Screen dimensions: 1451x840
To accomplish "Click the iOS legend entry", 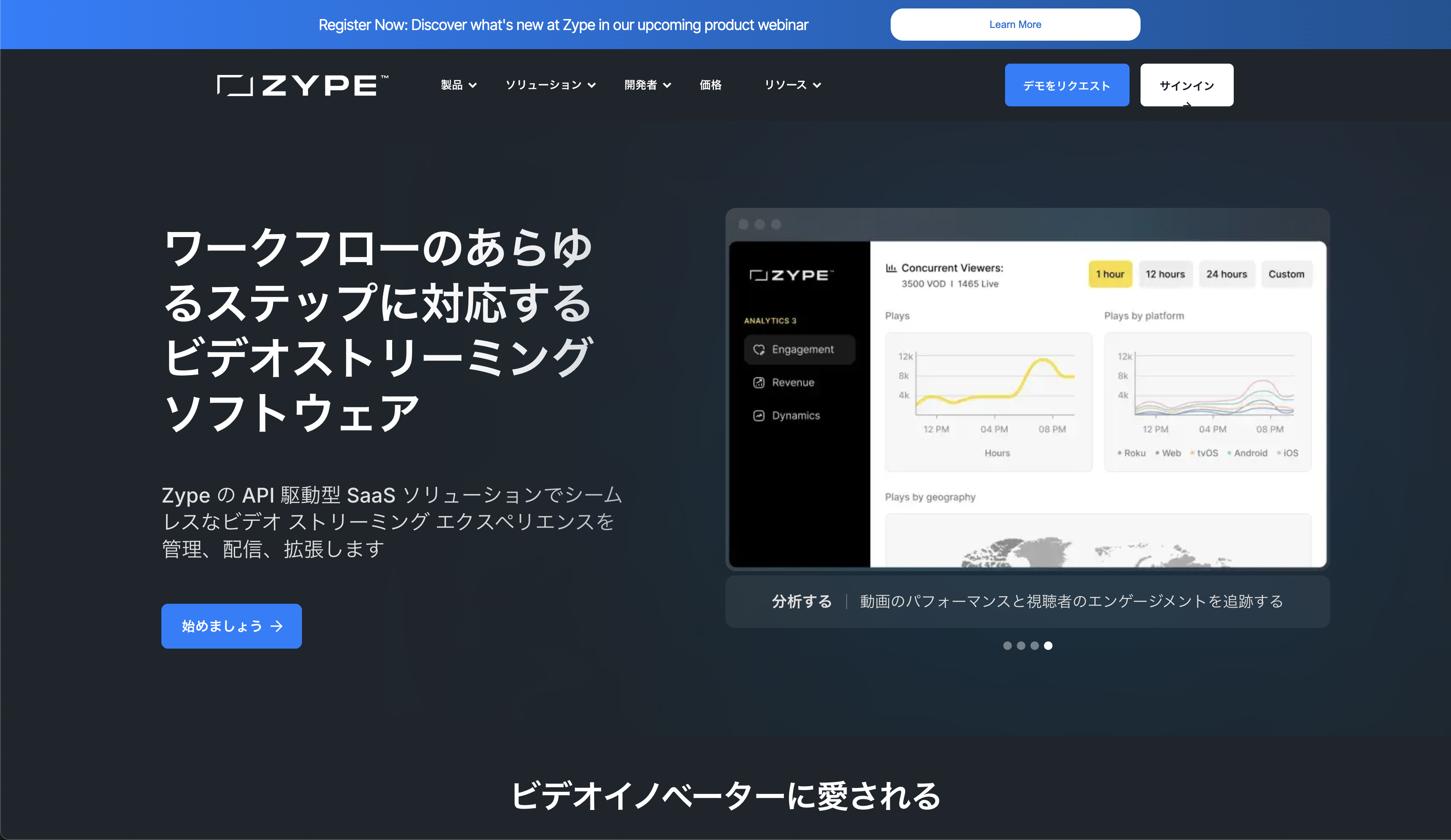I will coord(1288,453).
